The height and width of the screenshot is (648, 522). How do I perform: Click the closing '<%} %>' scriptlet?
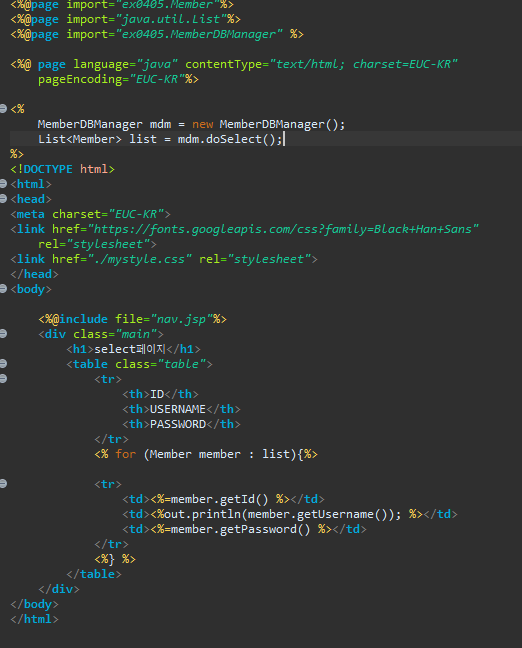115,559
